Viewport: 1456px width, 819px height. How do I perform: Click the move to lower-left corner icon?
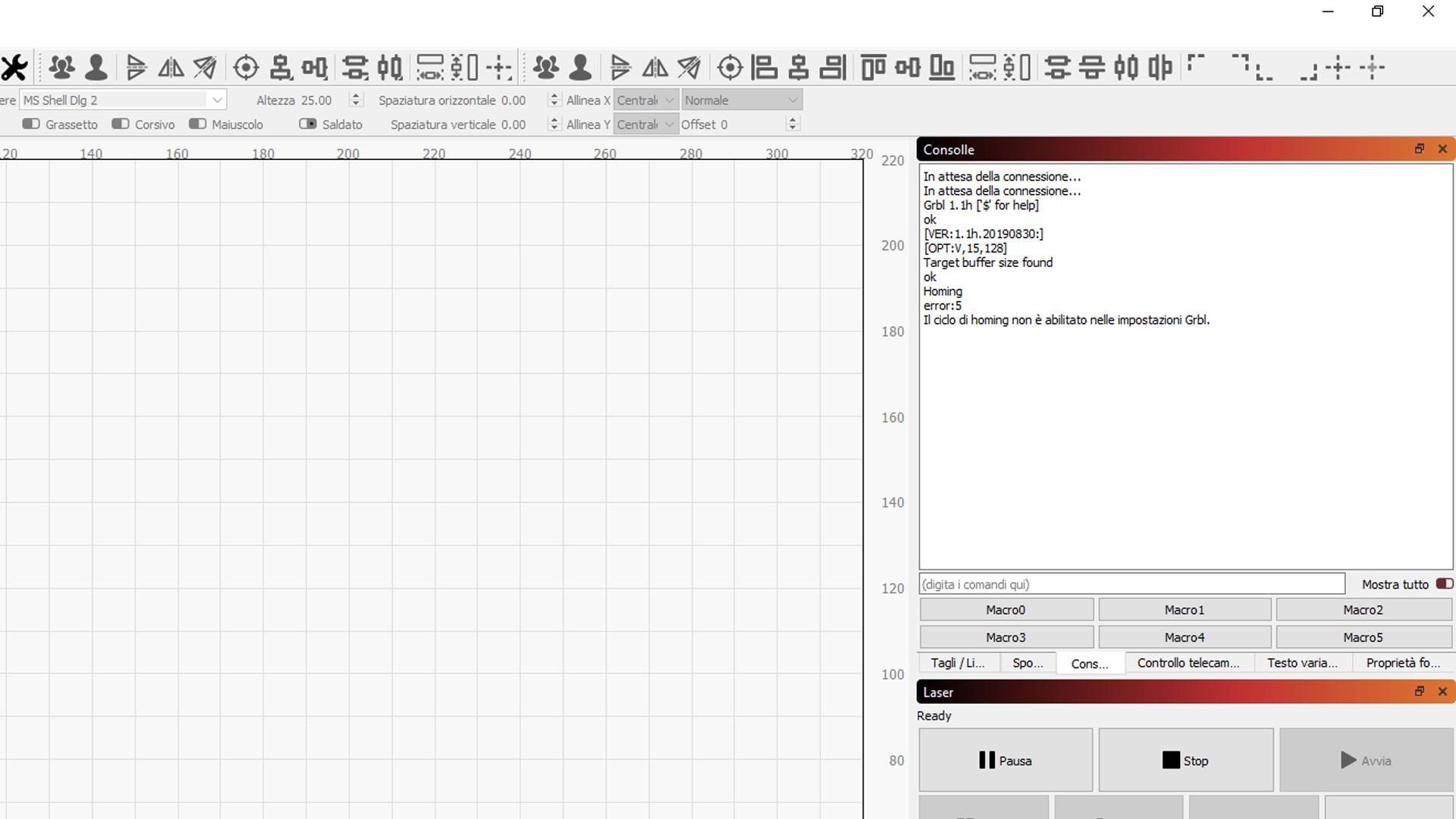tap(1263, 73)
